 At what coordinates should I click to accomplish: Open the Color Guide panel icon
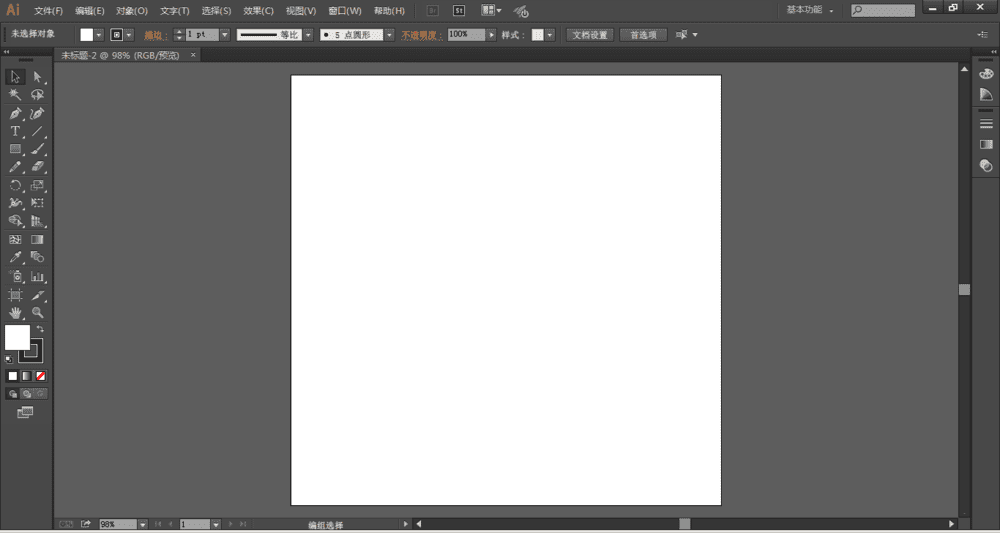[x=986, y=95]
